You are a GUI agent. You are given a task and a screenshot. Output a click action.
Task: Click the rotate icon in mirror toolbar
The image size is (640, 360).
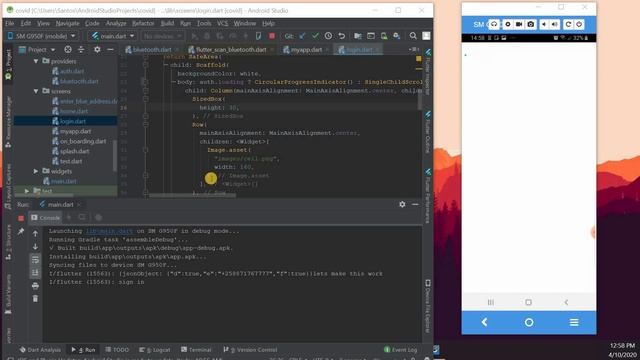click(568, 24)
